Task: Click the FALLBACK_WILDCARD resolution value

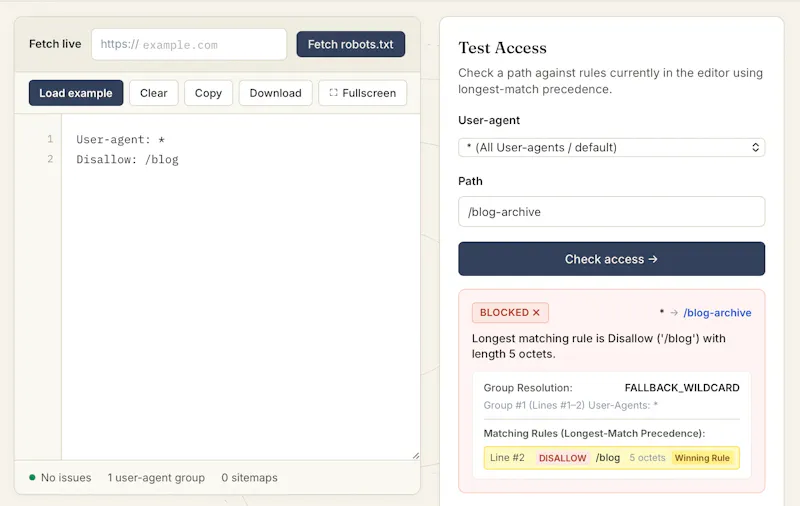Action: [x=682, y=388]
